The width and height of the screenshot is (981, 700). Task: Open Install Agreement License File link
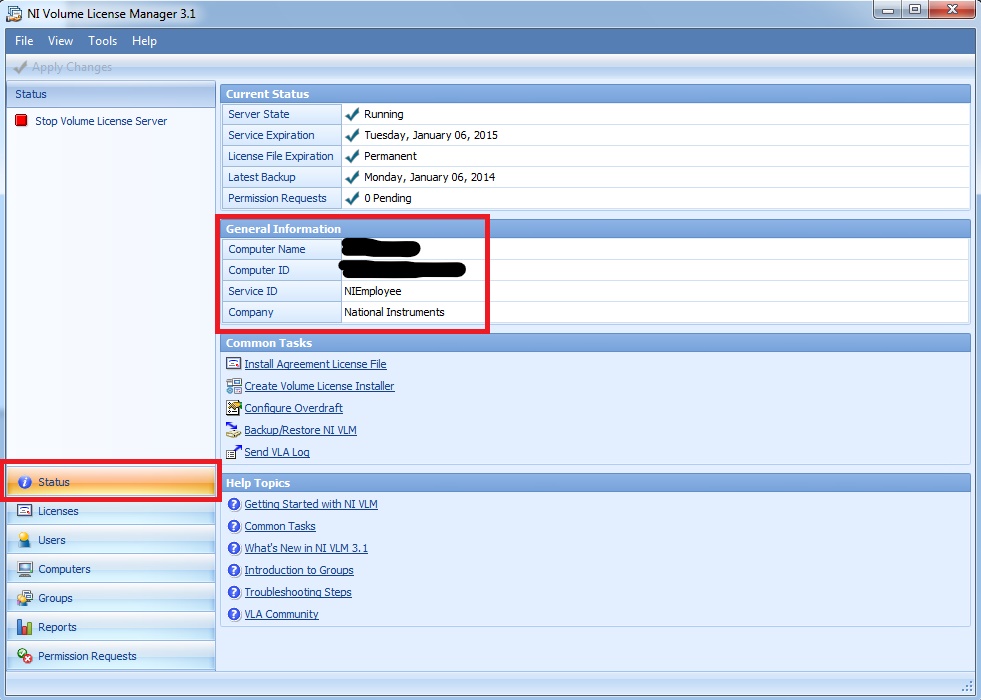(315, 364)
